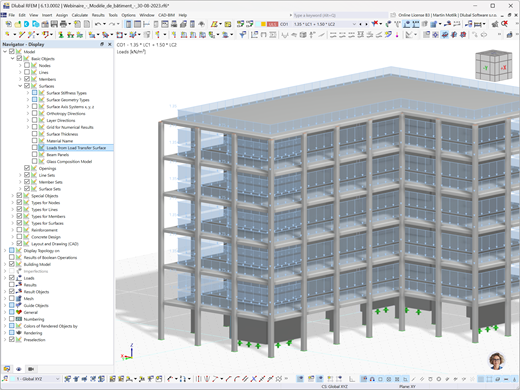520x390 pixels.
Task: Click the keyword search field
Action: click(340, 15)
